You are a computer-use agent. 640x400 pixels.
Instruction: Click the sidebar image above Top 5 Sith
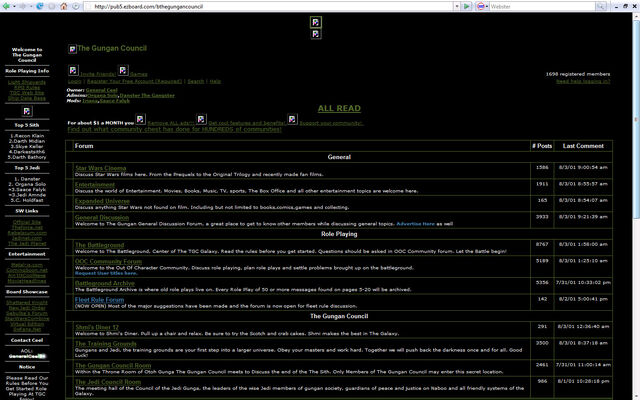pos(27,111)
